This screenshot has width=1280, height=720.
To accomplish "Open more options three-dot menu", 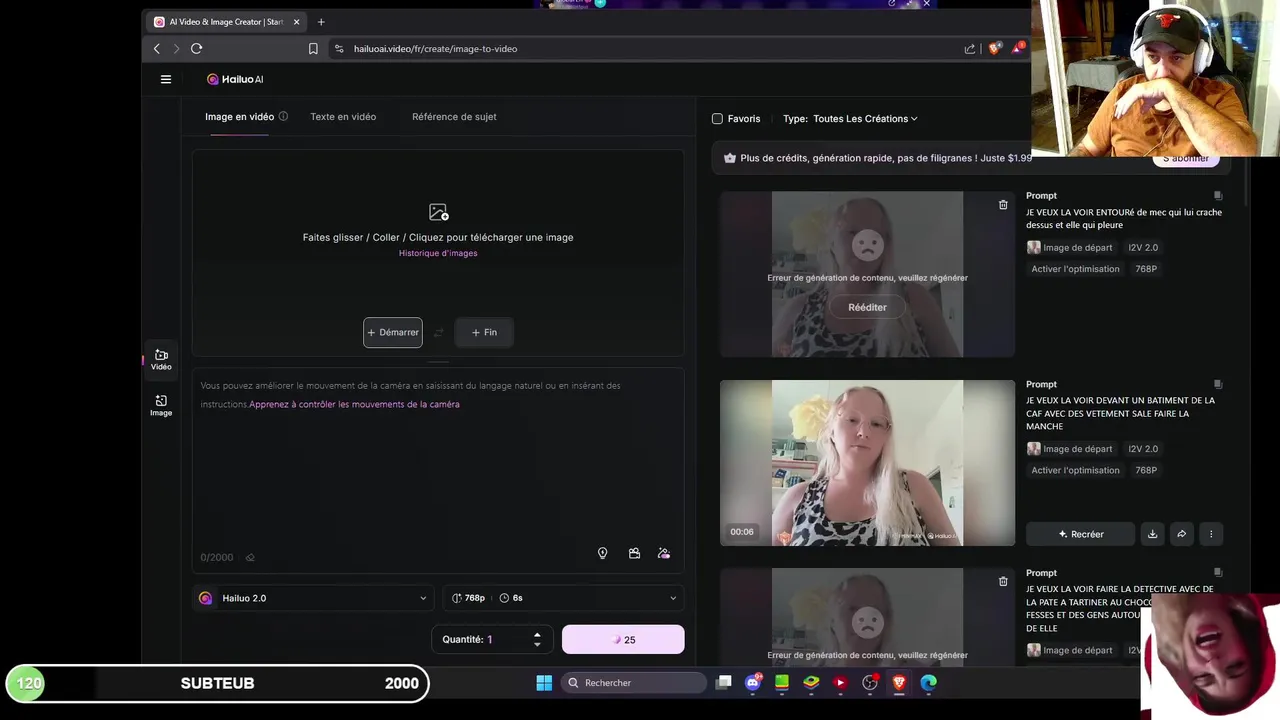I will click(x=1211, y=534).
